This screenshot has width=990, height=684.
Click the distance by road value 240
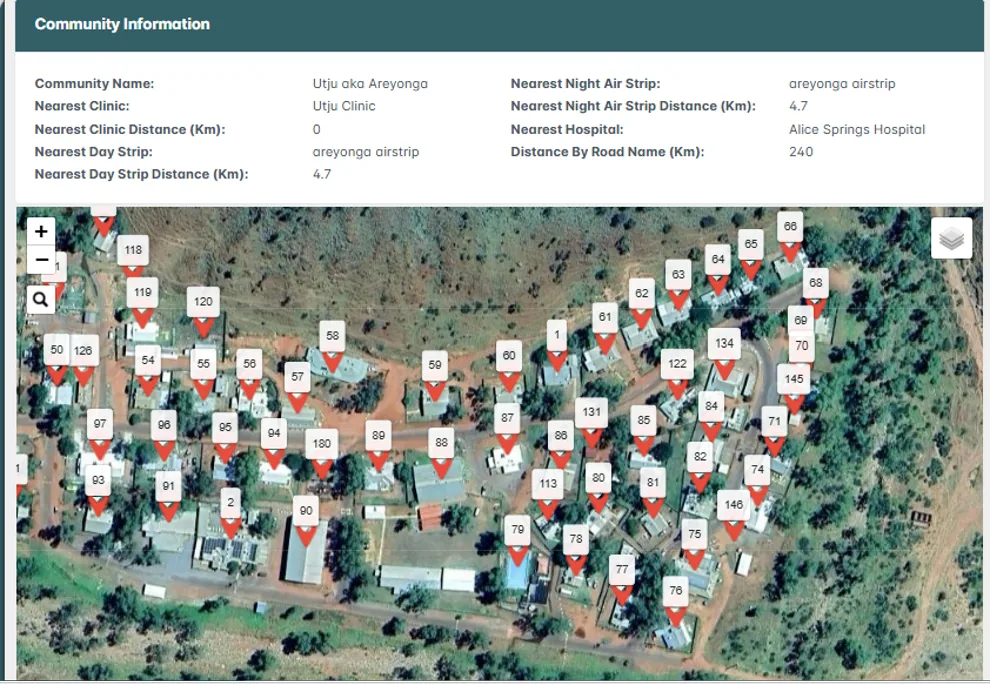click(x=801, y=152)
